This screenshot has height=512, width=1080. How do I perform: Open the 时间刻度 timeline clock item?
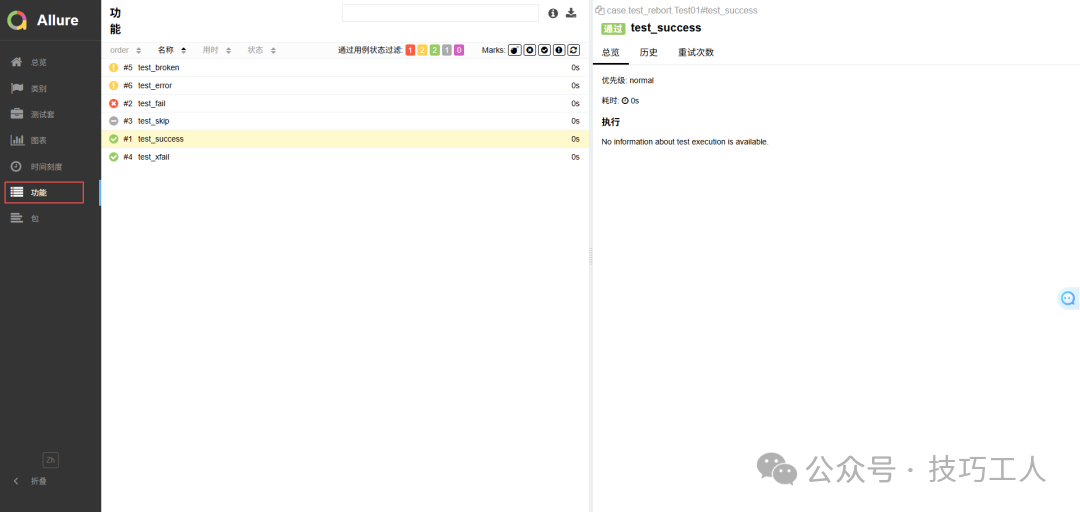[50, 167]
